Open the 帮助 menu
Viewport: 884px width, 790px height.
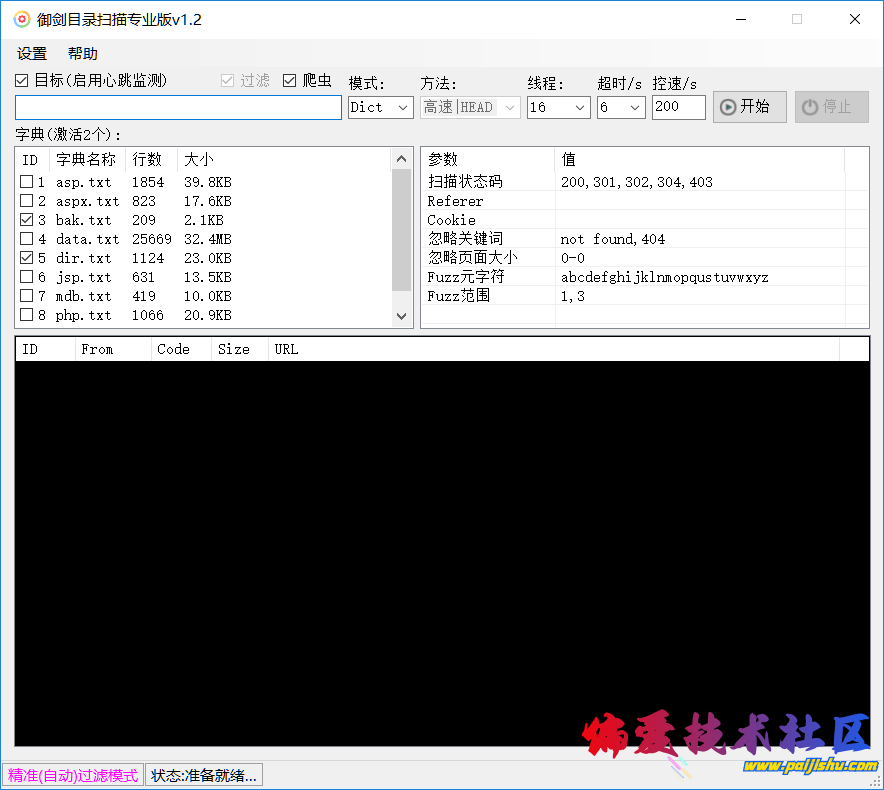[83, 54]
